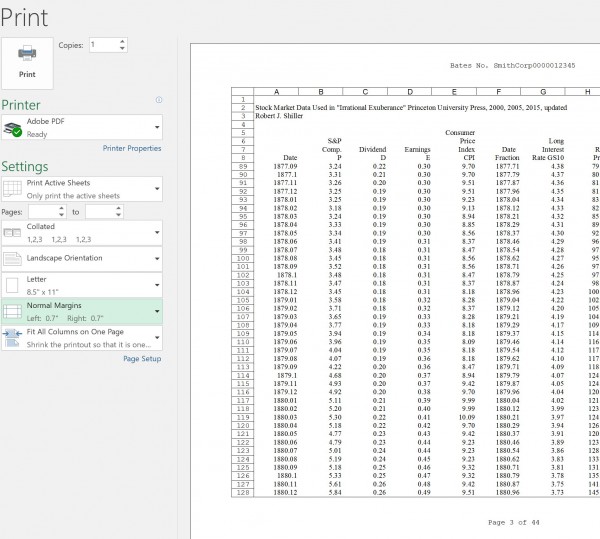Click the Normal Margins icon
This screenshot has width=600, height=539.
click(x=14, y=310)
